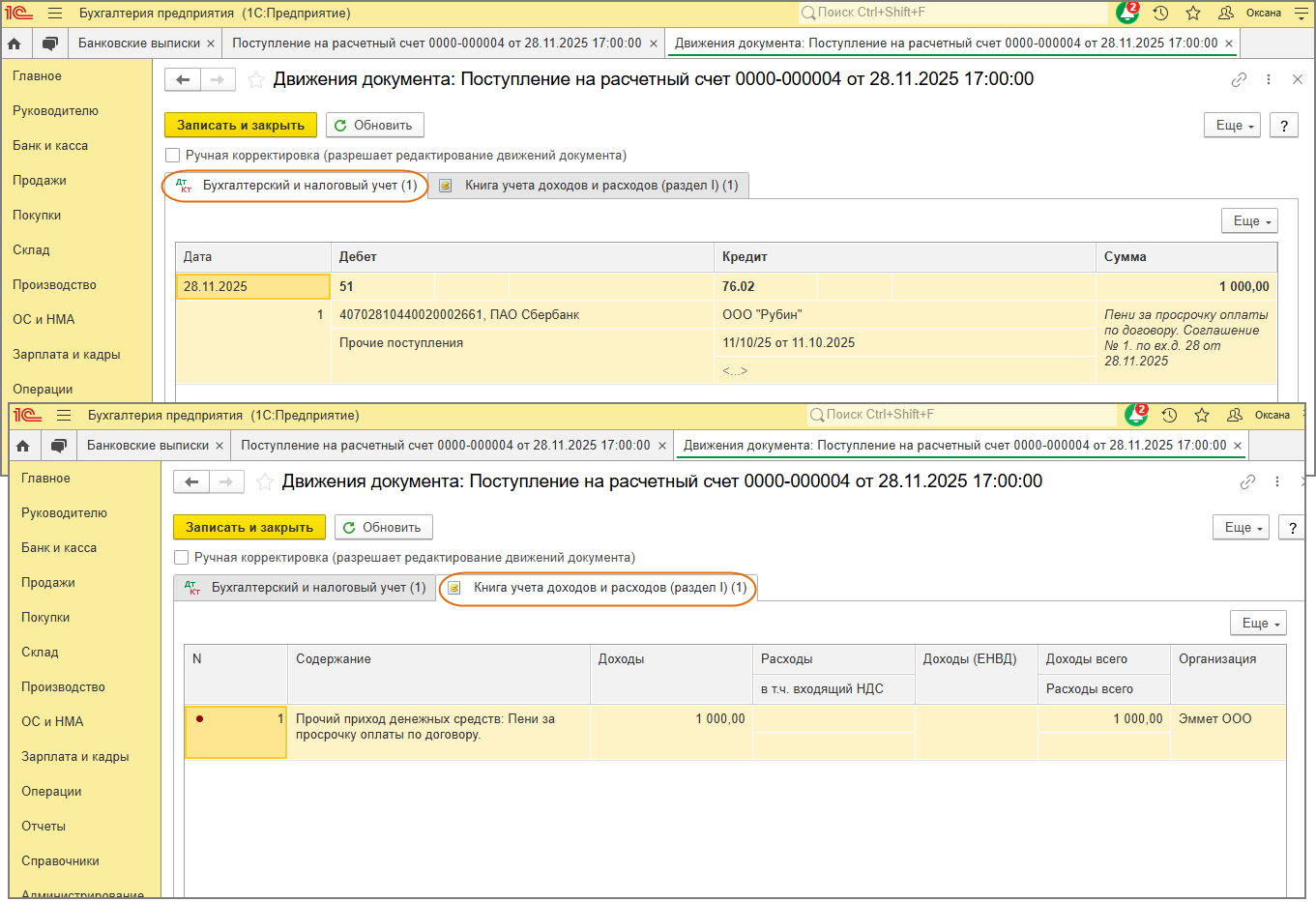This screenshot has width=1316, height=902.
Task: Click the user icon beside Оксана in lower window
Action: pyautogui.click(x=1235, y=416)
